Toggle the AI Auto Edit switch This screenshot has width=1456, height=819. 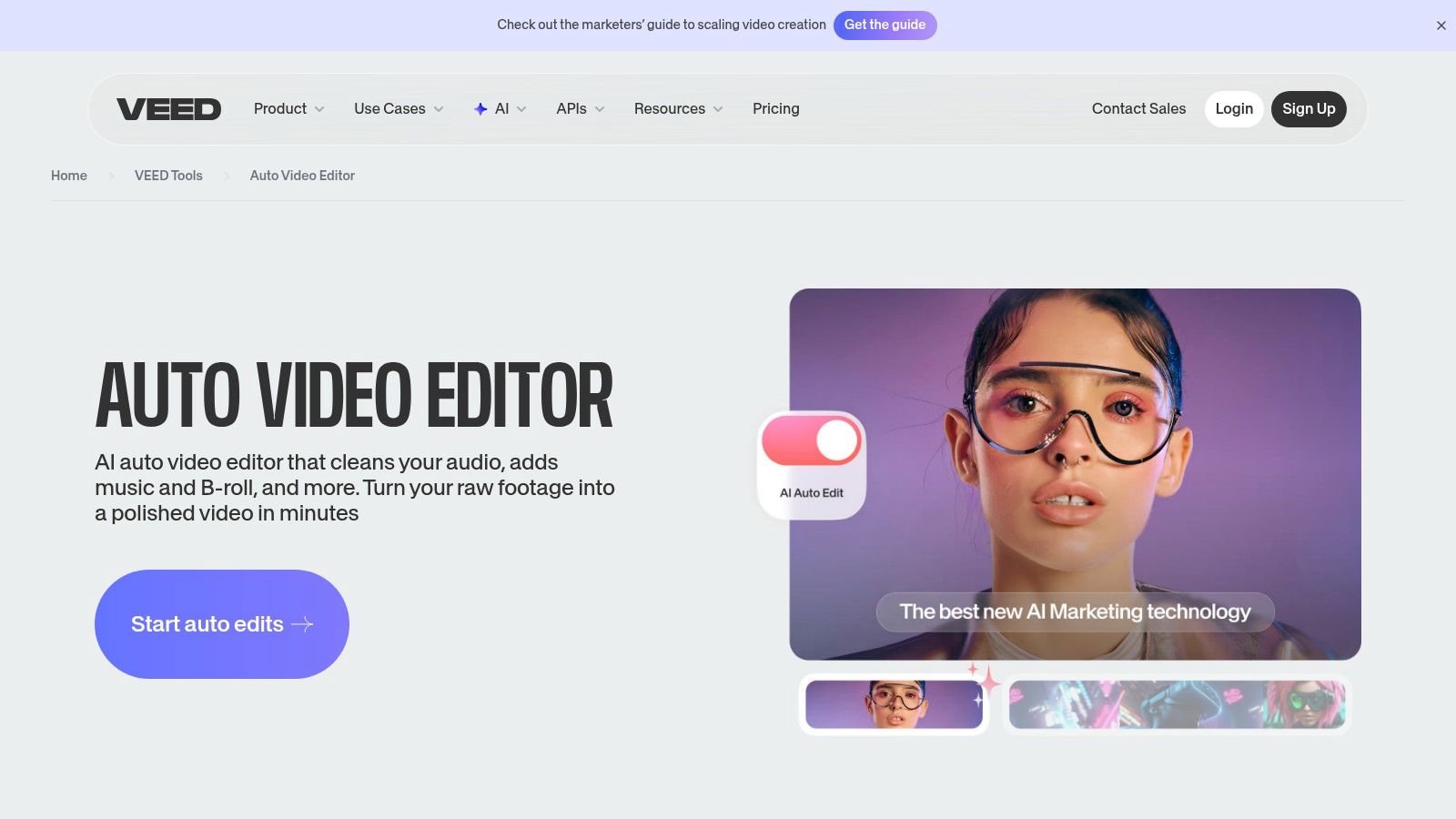812,441
